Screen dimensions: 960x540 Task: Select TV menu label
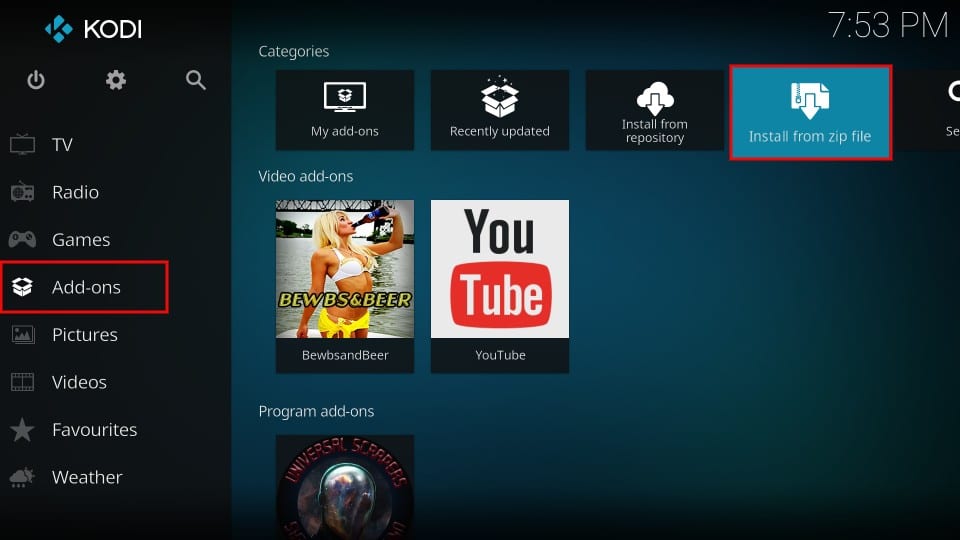pyautogui.click(x=62, y=144)
